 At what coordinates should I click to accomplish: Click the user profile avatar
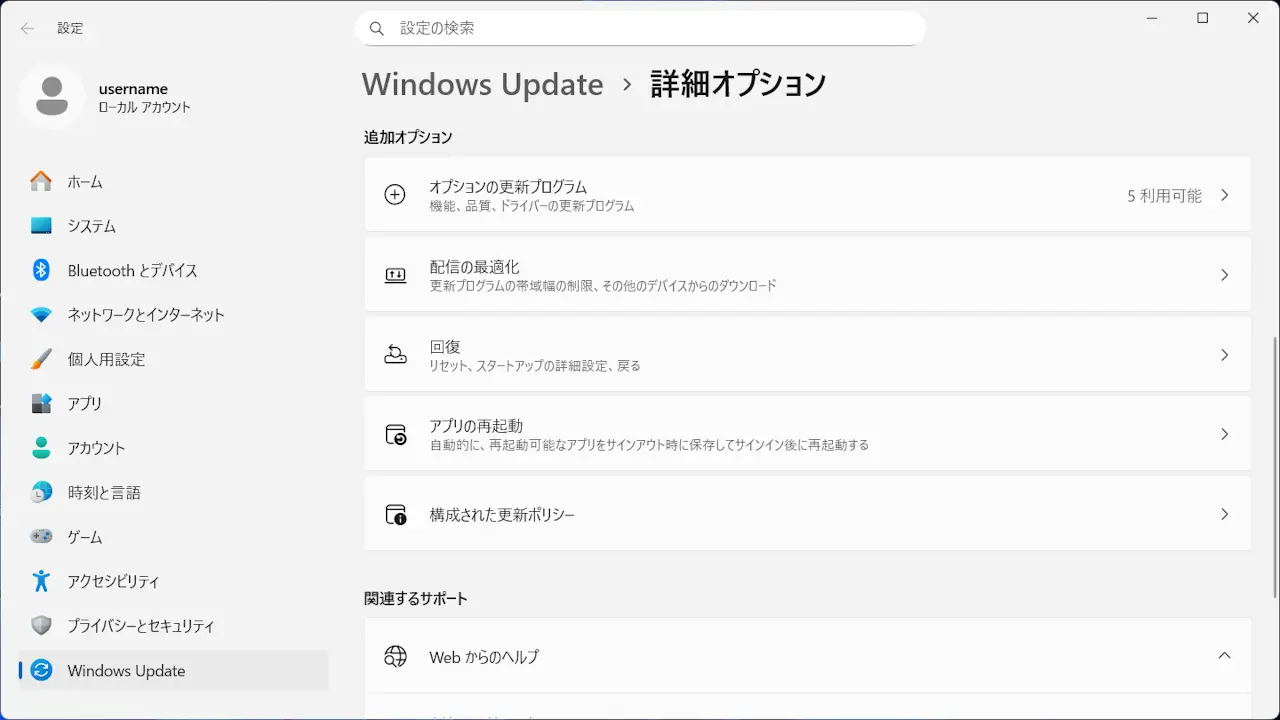[52, 97]
